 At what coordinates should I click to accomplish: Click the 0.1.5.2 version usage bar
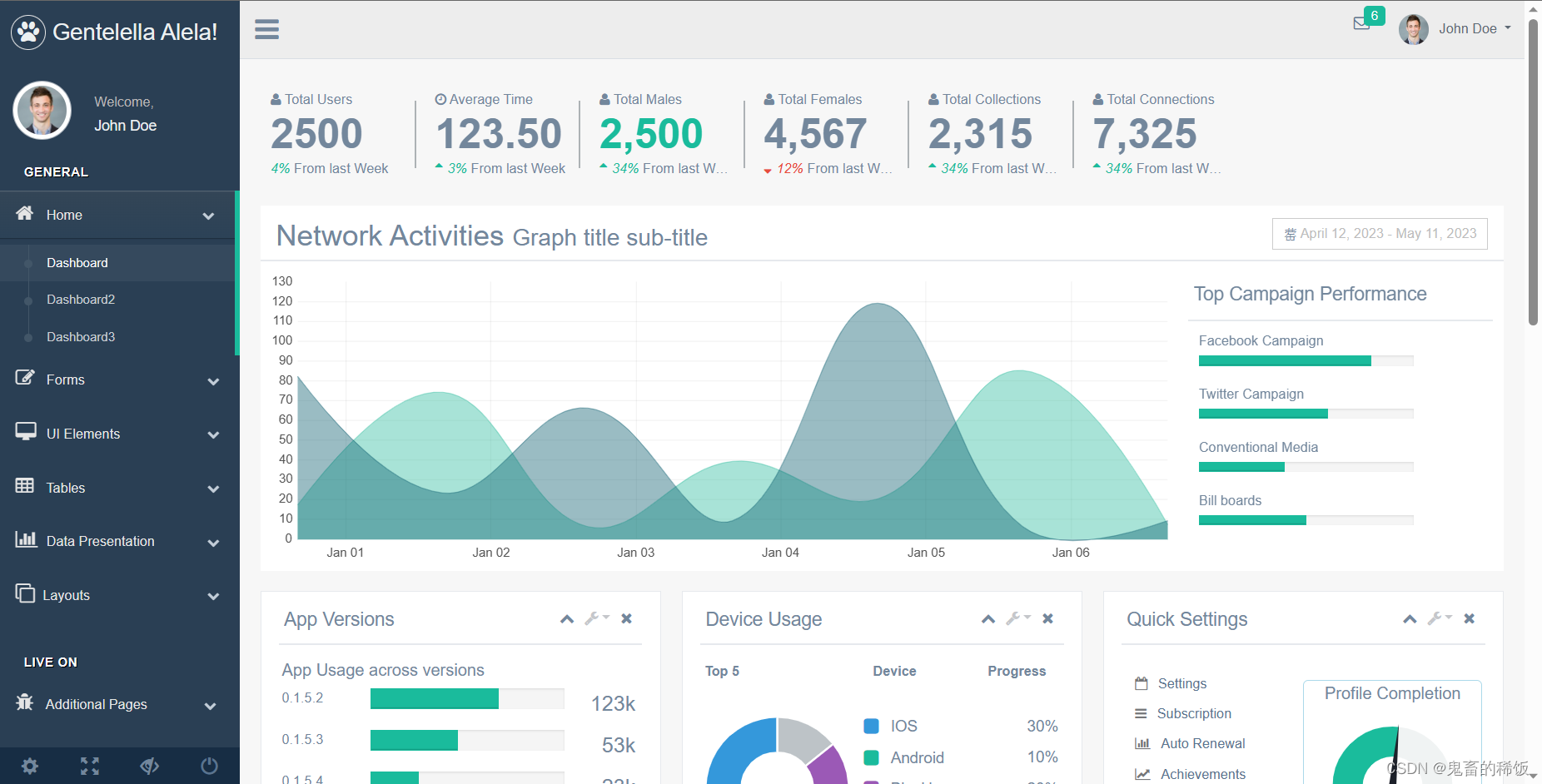[x=467, y=698]
